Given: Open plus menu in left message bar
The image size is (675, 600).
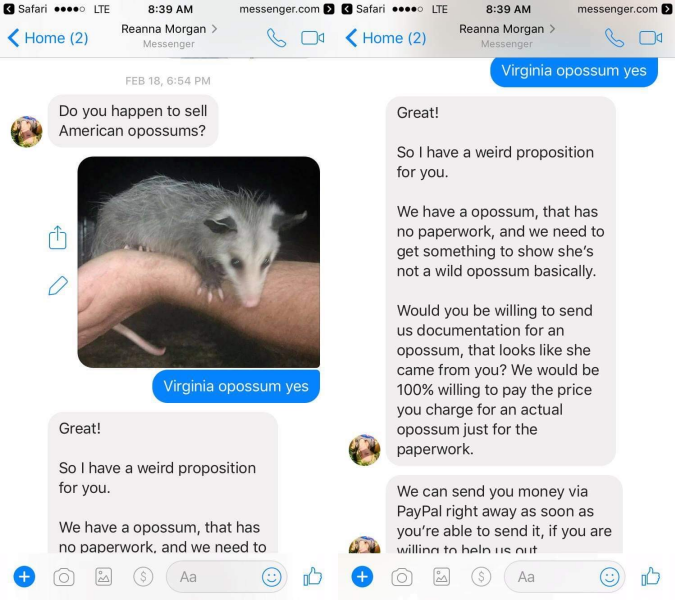Looking at the screenshot, I should point(25,577).
